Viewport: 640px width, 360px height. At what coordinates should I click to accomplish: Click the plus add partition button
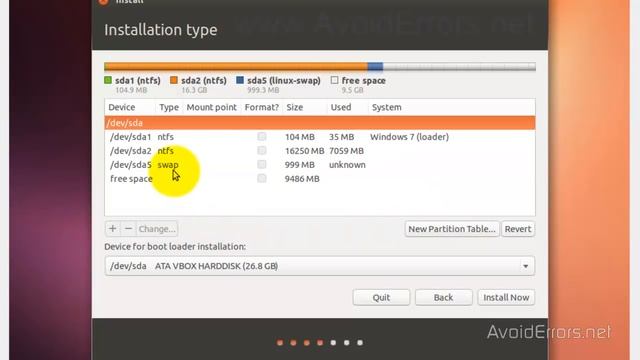[113, 229]
